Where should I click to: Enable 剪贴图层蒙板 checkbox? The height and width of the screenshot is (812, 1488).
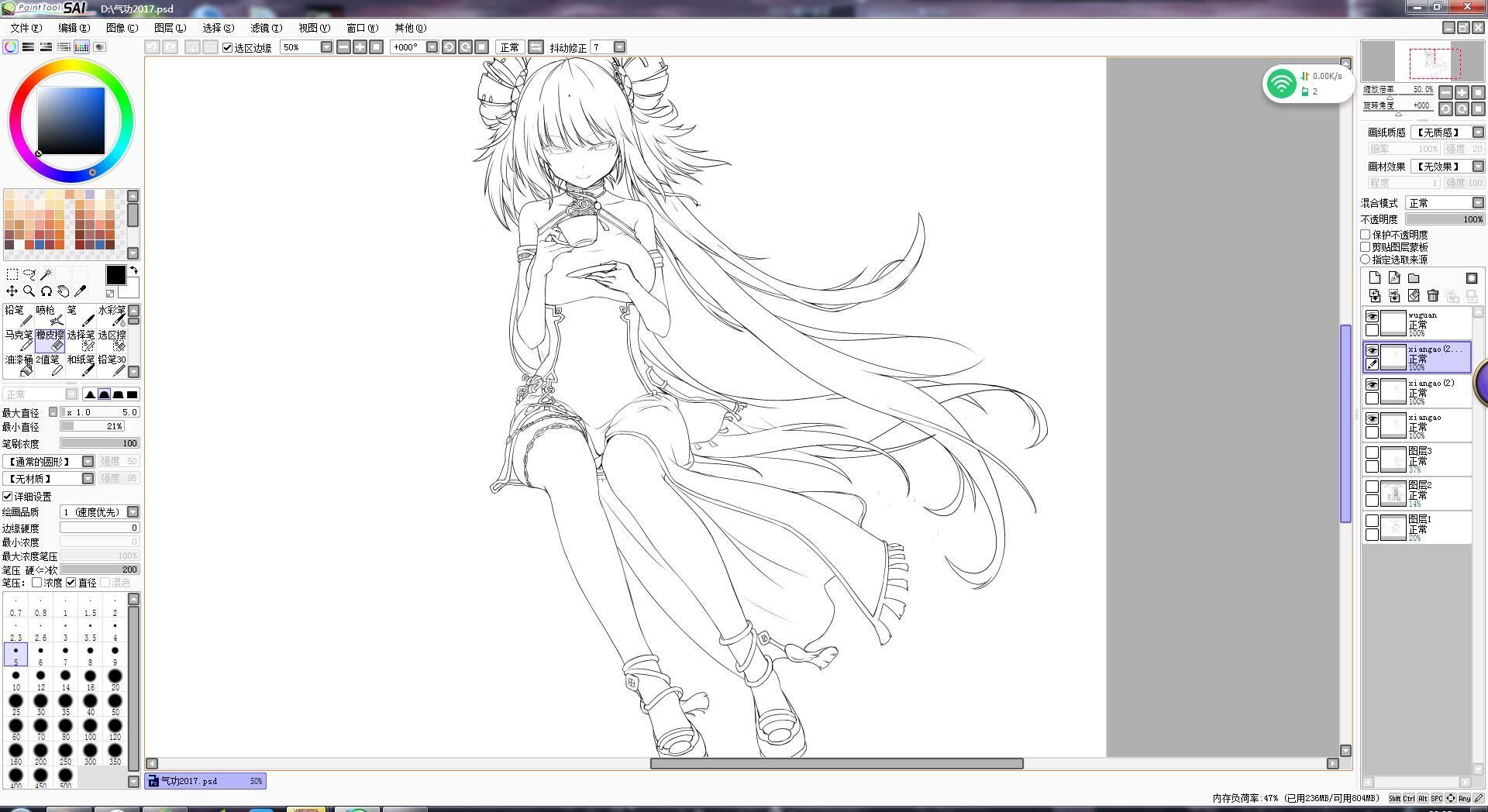pos(1366,247)
